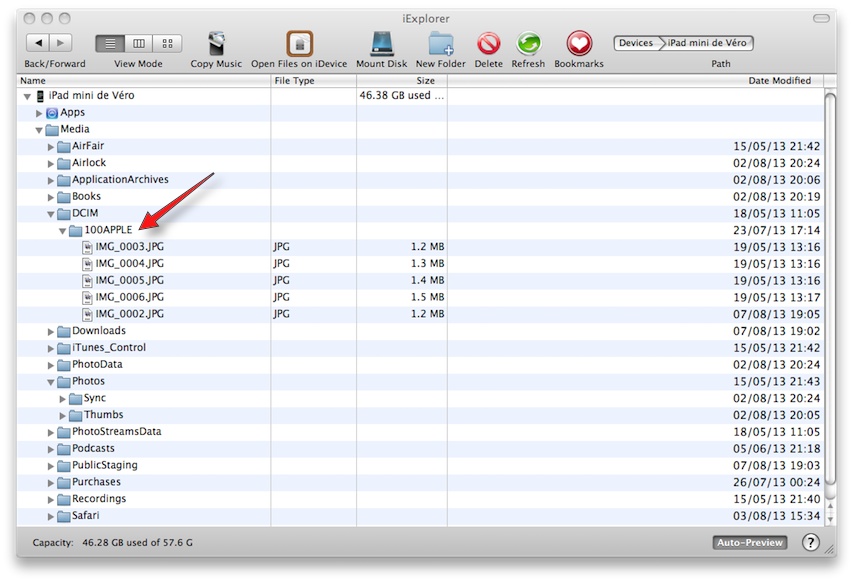The width and height of the screenshot is (854, 582).
Task: Select the IMG_0006.JPG file icon
Action: pyautogui.click(x=87, y=298)
